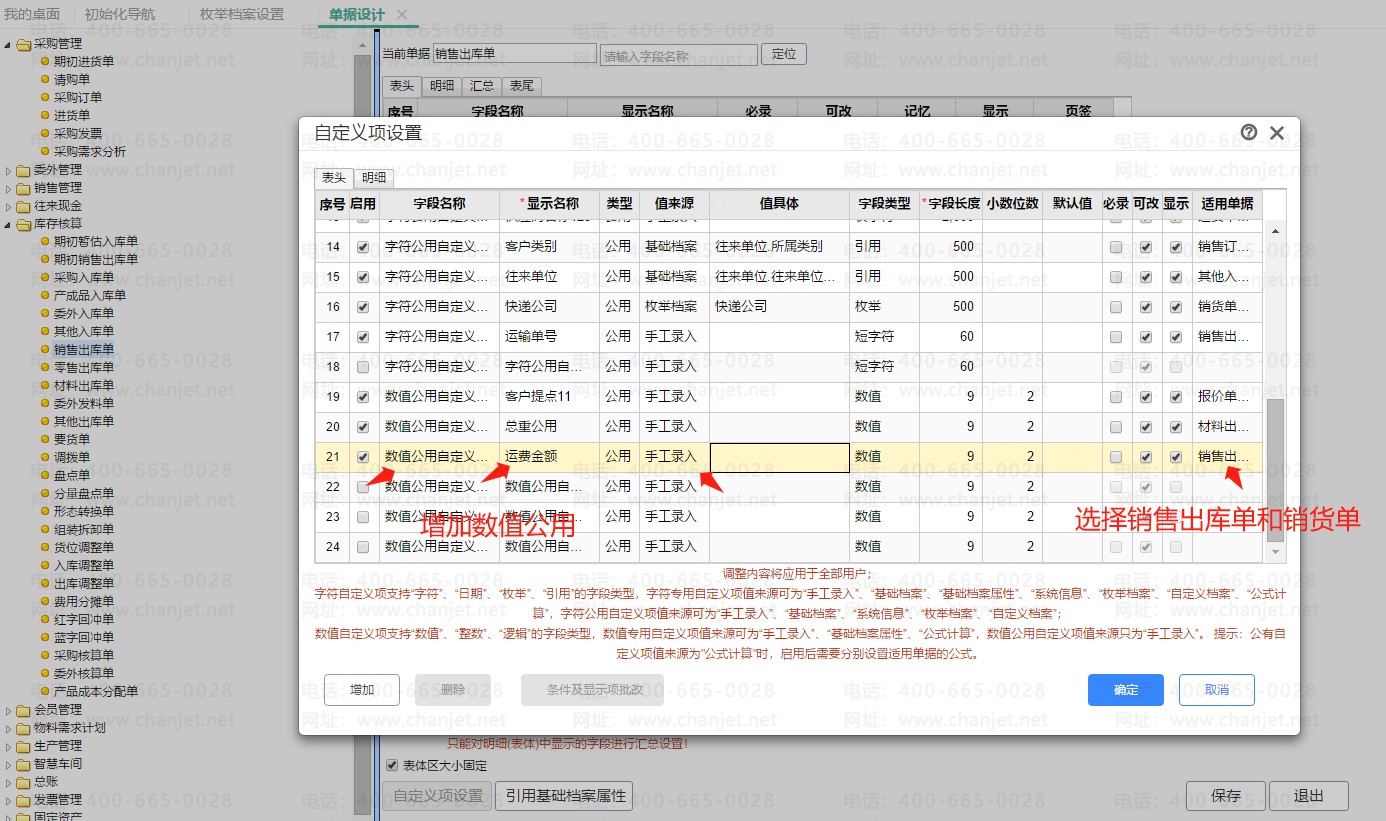Click the folder icon beside 往来现金
This screenshot has height=821, width=1386.
click(x=23, y=206)
